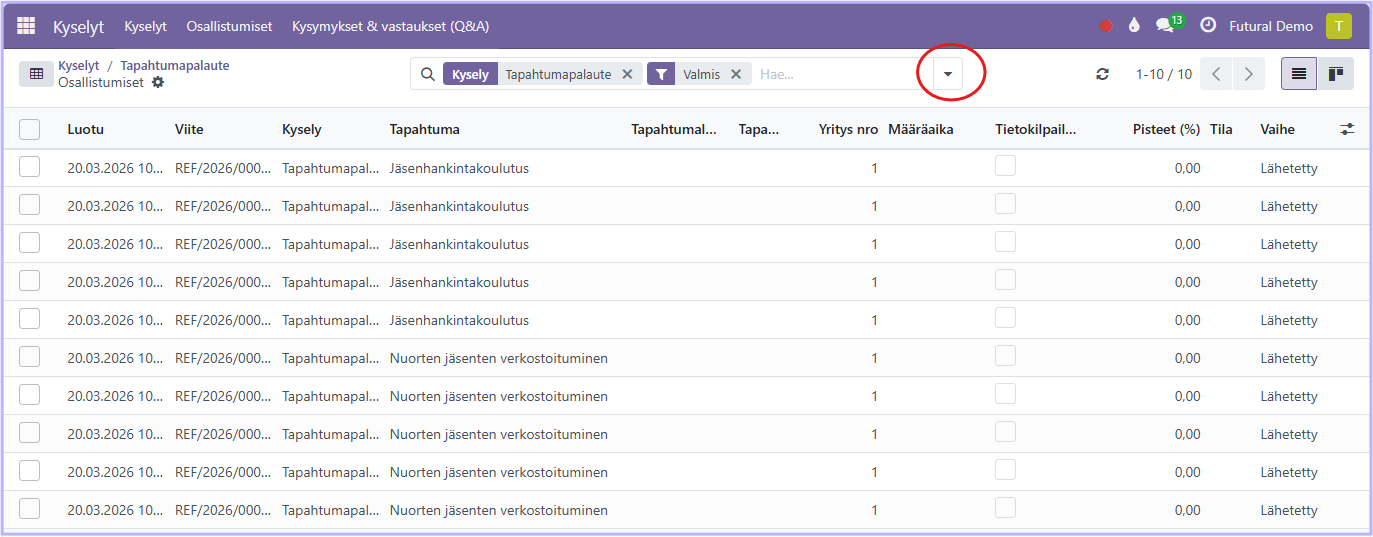This screenshot has height=537, width=1373.
Task: Open the main apps grid menu
Action: click(26, 26)
